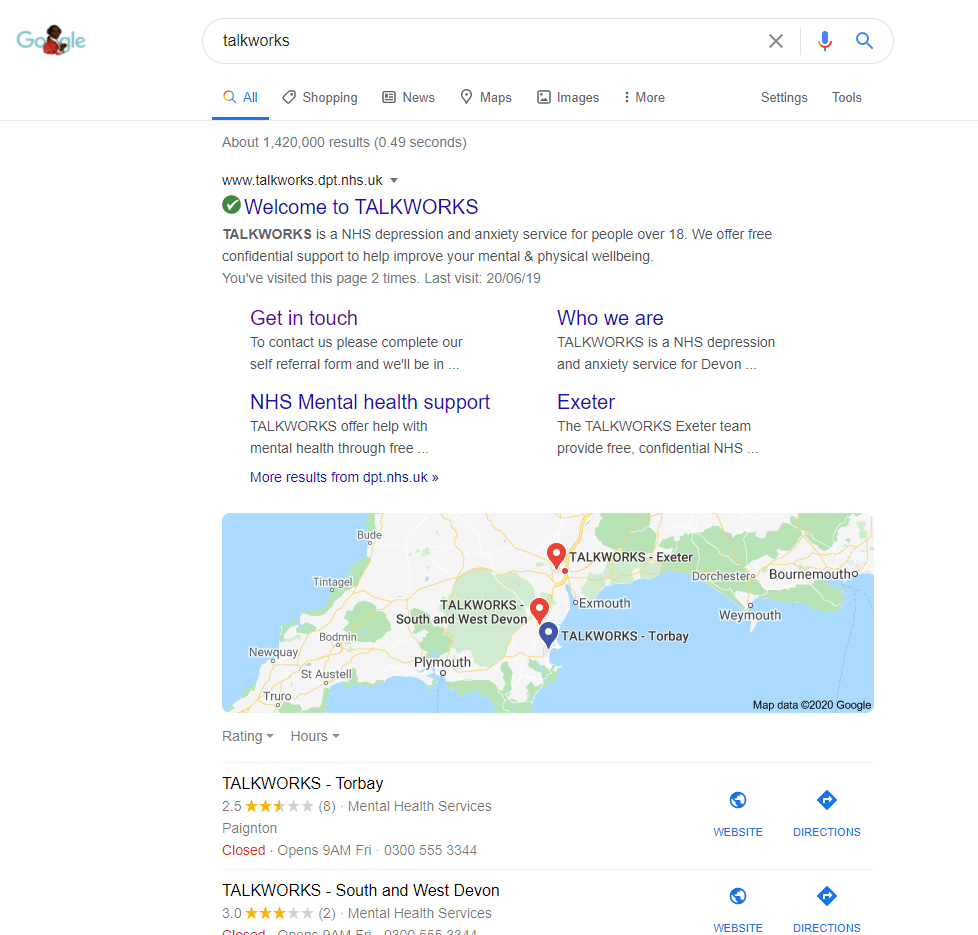Viewport: 978px width, 935px height.
Task: Clear the search box with the X icon
Action: pyautogui.click(x=775, y=41)
